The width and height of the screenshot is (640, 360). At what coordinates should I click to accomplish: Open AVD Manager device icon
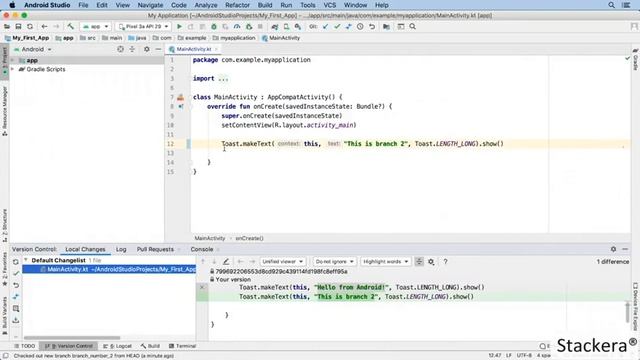click(287, 27)
